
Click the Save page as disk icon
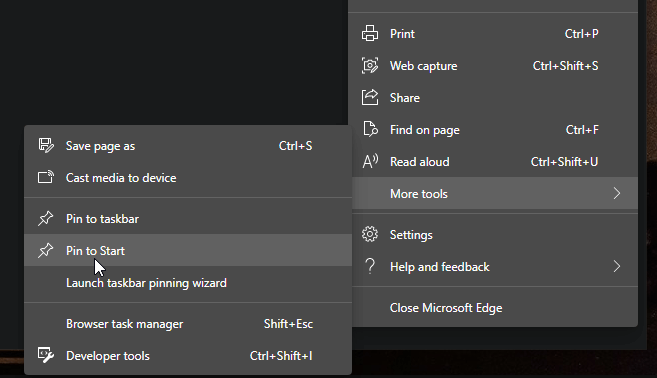coord(46,146)
